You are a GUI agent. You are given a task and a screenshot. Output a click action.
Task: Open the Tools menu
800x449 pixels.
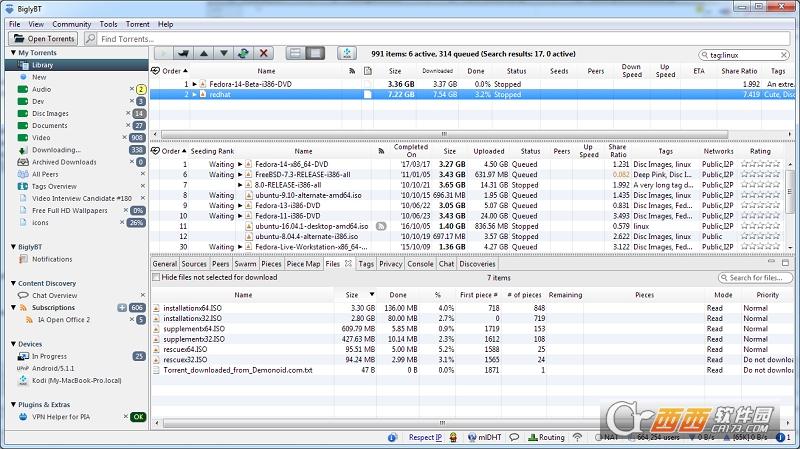(x=108, y=24)
